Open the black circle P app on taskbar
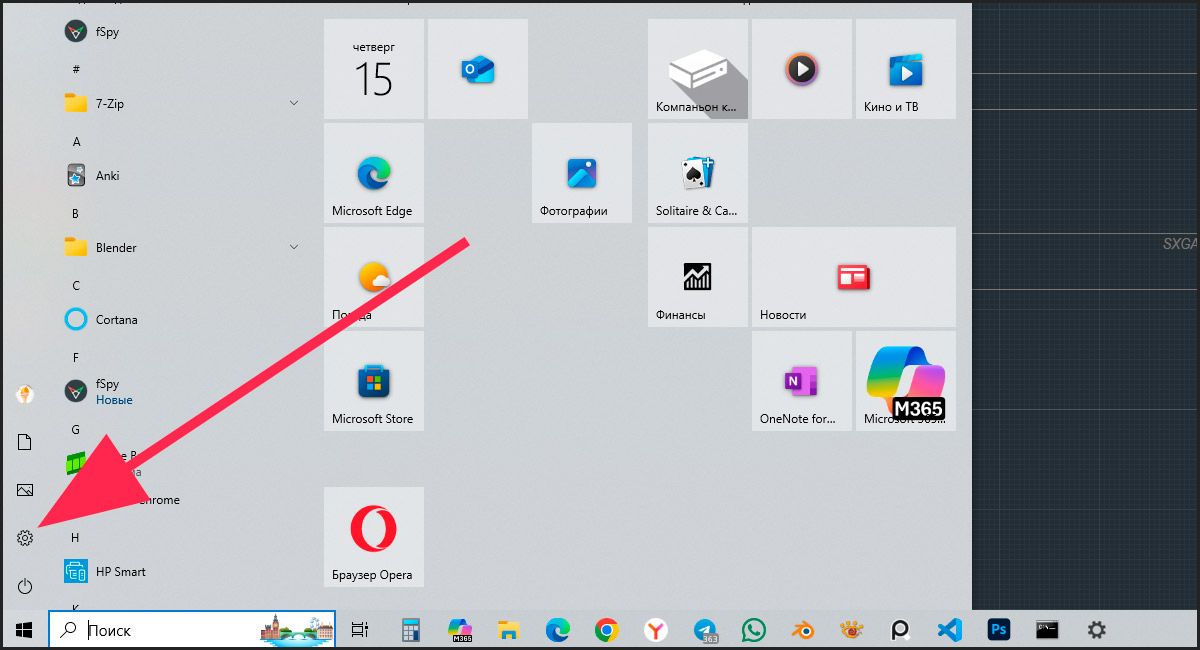 [x=900, y=630]
